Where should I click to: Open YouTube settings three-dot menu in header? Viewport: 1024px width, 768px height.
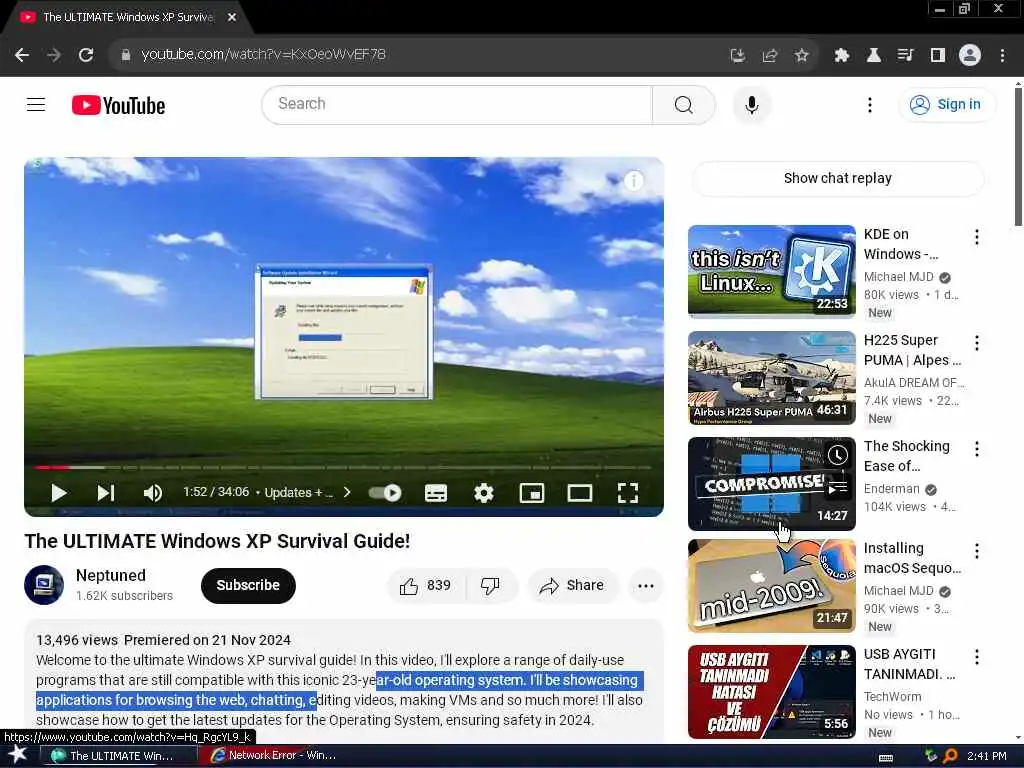tap(869, 104)
